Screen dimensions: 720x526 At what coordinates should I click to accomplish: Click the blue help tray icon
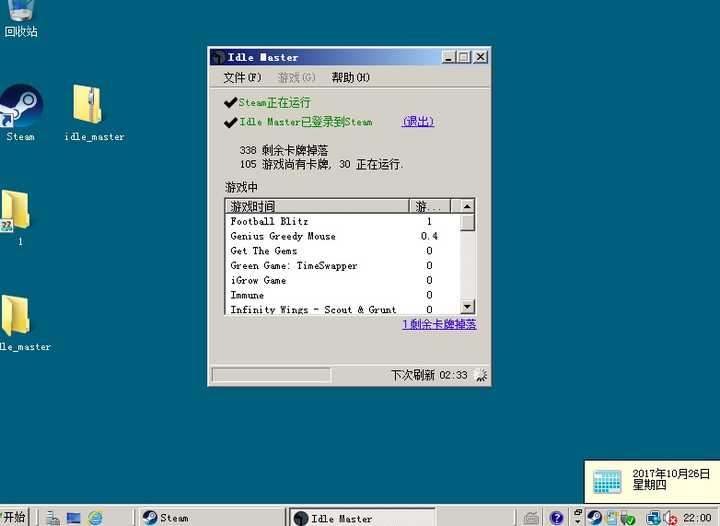(x=556, y=518)
